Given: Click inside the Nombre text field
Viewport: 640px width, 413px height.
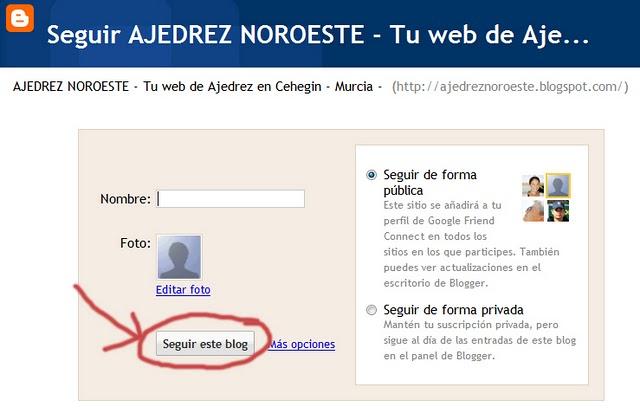Looking at the screenshot, I should click(231, 199).
